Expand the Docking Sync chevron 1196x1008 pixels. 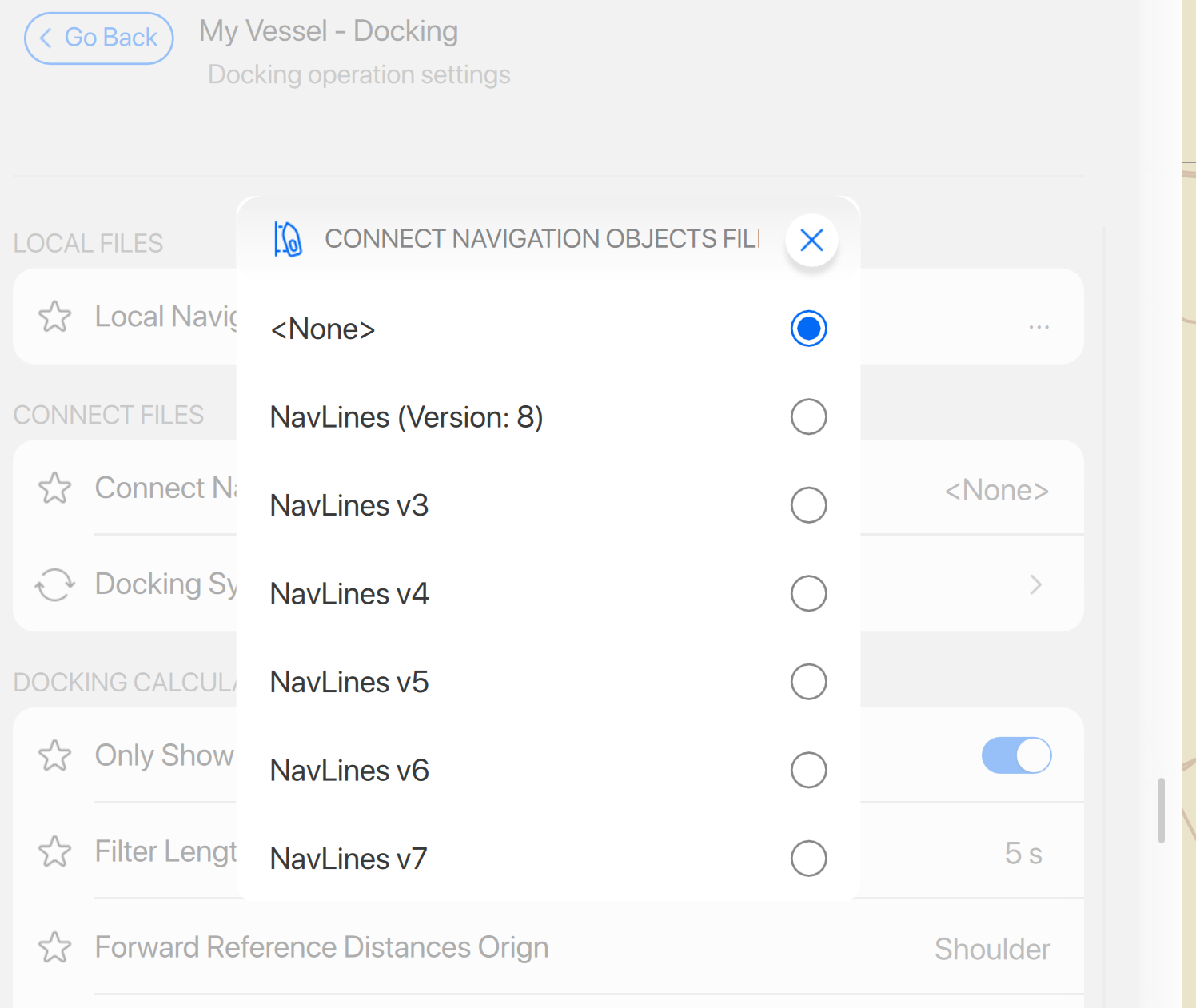click(1036, 584)
